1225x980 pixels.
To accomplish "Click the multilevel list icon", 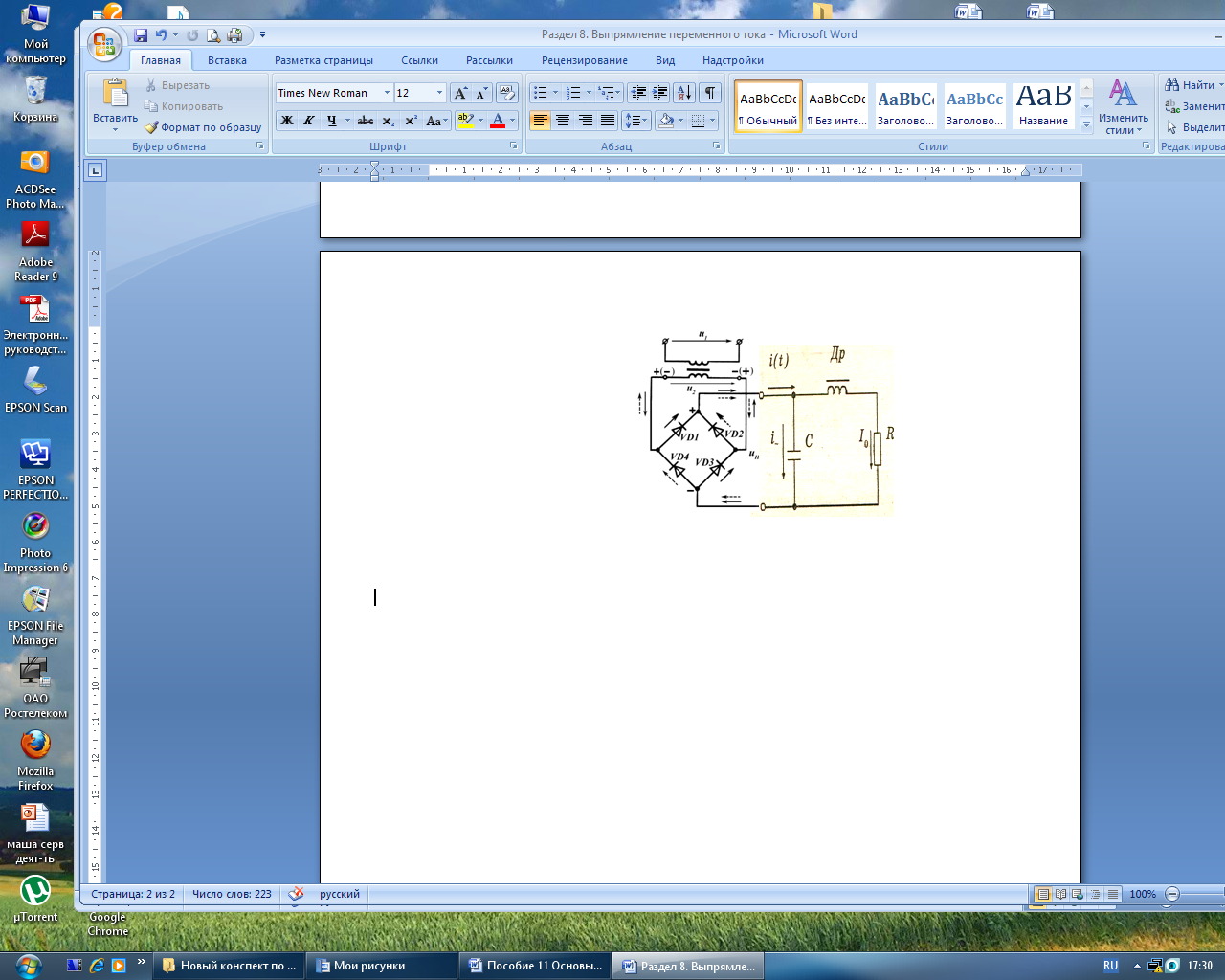I will tap(606, 93).
